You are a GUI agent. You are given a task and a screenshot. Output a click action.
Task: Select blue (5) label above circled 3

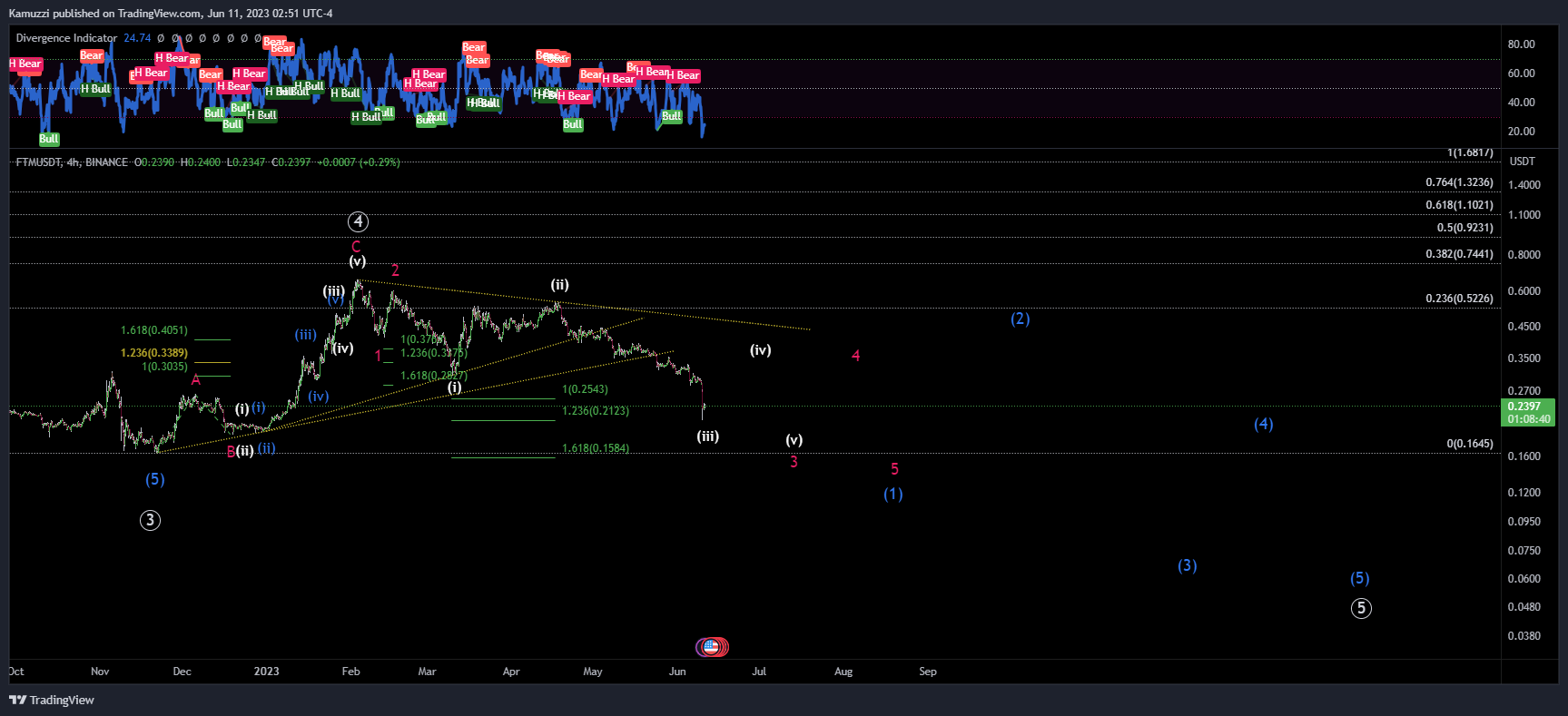pyautogui.click(x=155, y=479)
